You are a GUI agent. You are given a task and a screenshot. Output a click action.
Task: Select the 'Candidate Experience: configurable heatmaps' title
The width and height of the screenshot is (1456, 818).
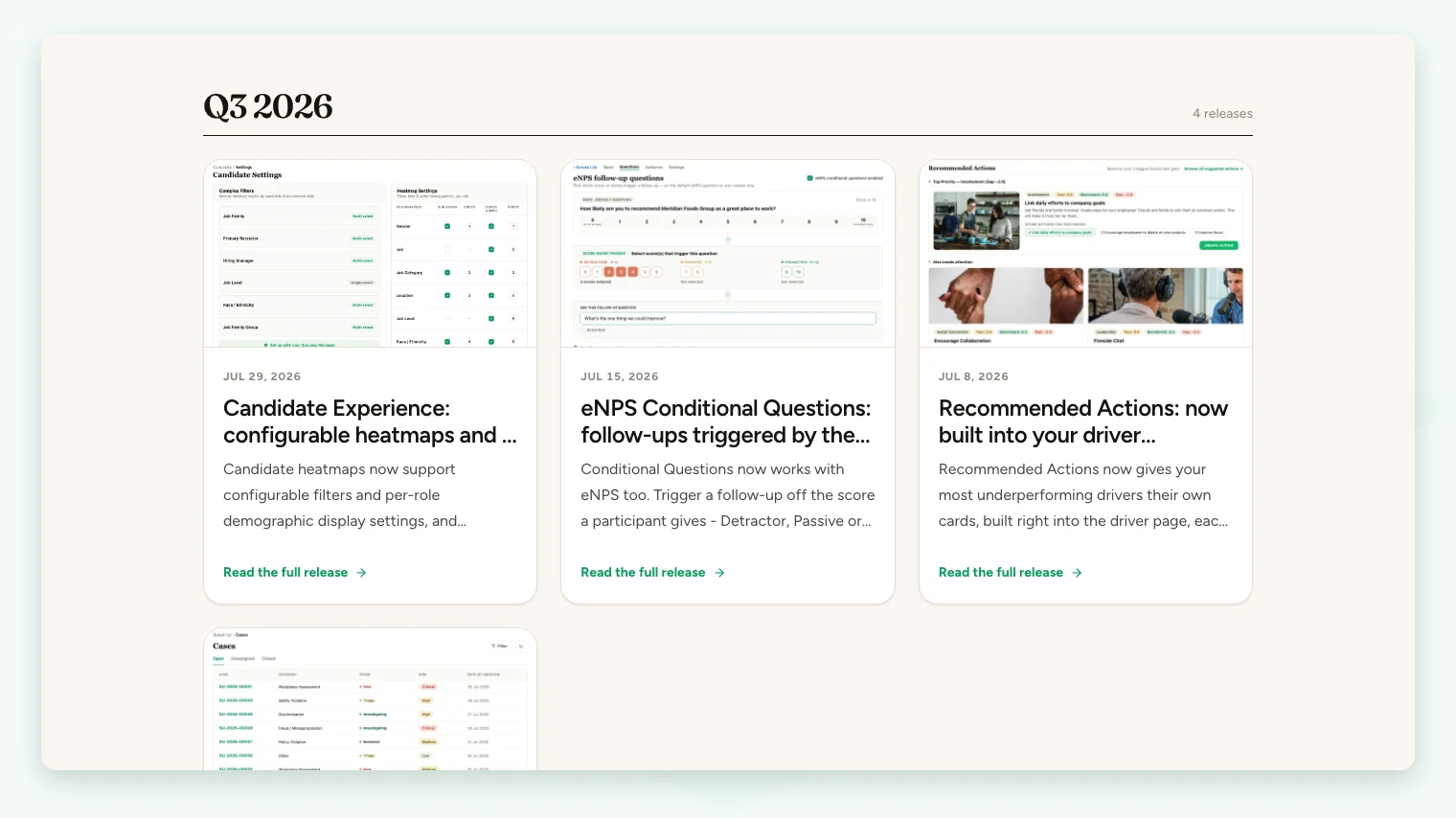click(x=370, y=421)
